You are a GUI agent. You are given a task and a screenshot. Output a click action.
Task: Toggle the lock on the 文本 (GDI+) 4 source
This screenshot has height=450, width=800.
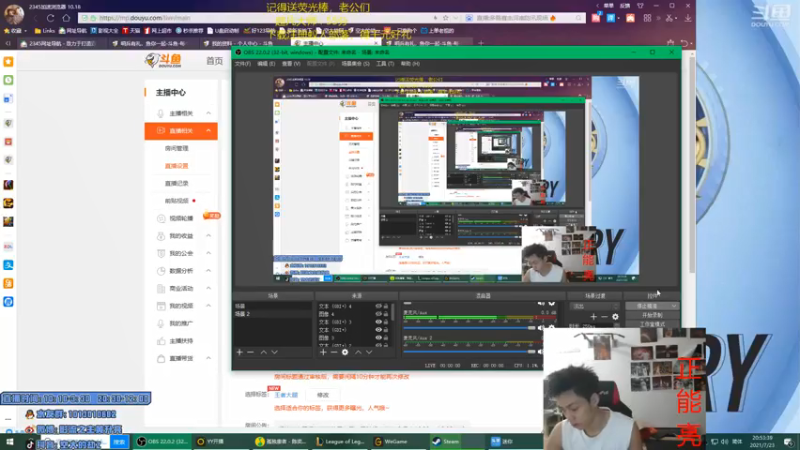(386, 306)
